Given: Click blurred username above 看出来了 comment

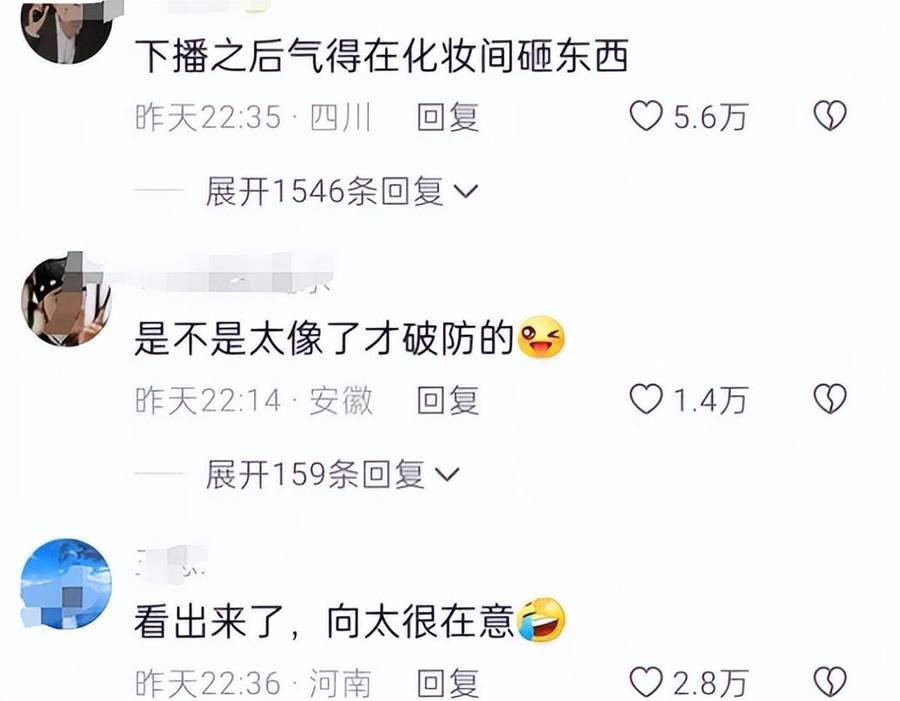Looking at the screenshot, I should tap(171, 560).
